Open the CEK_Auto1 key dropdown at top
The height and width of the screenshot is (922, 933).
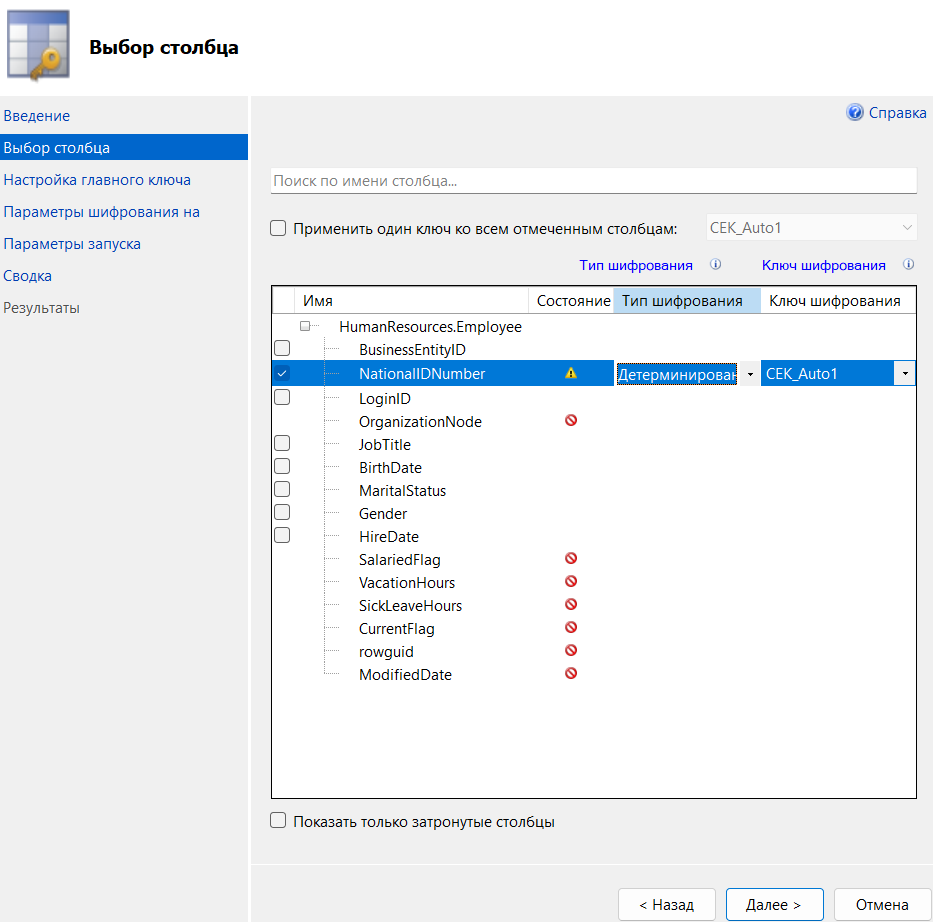point(811,228)
